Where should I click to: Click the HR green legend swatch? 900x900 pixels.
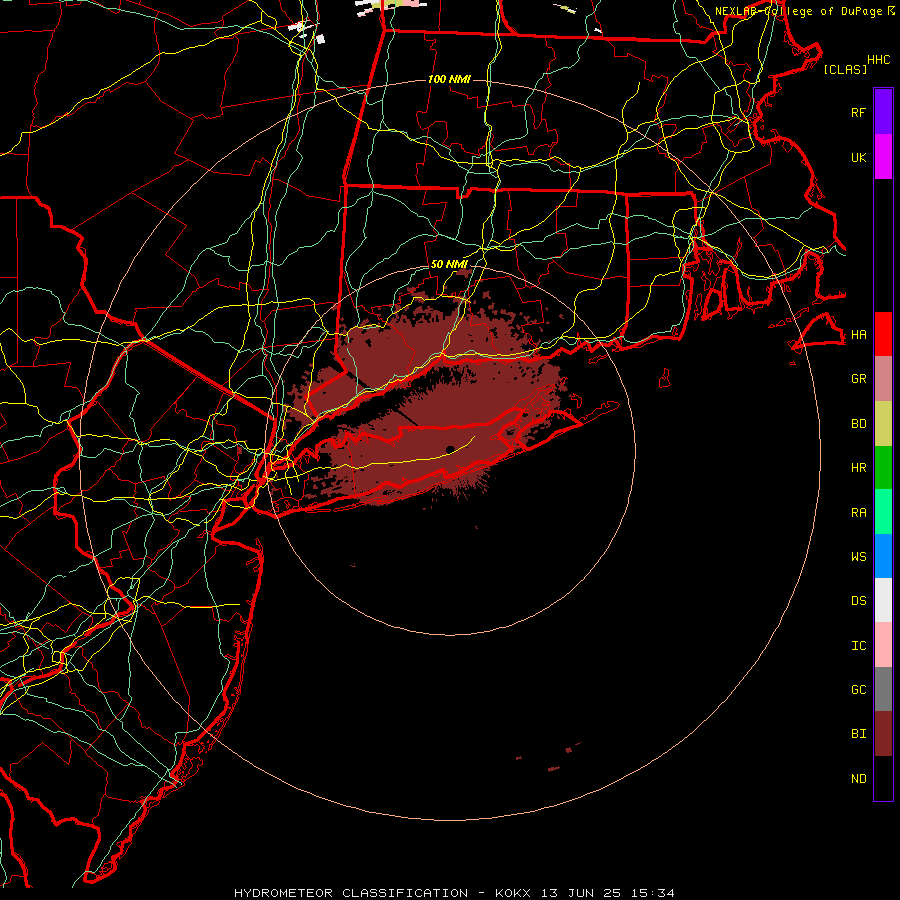(883, 468)
